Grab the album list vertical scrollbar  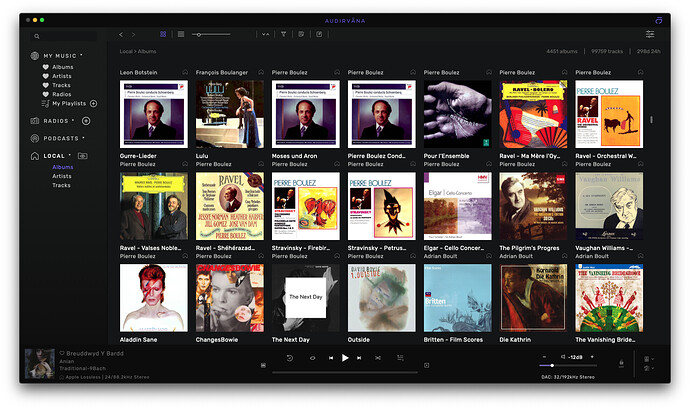point(651,120)
